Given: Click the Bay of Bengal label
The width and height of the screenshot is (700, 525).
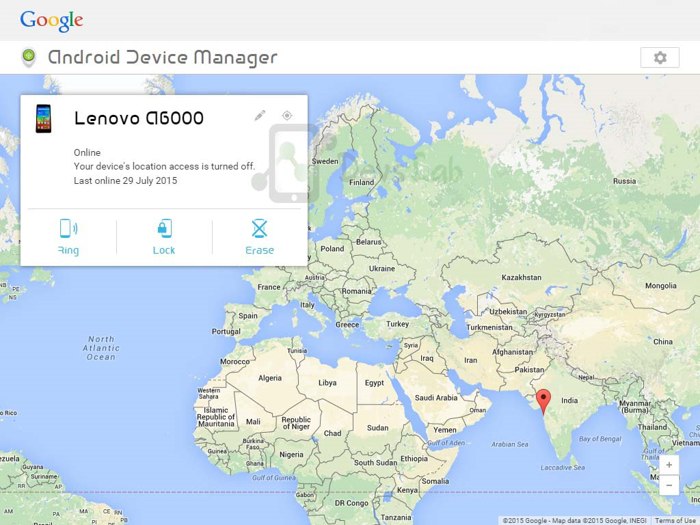Looking at the screenshot, I should click(600, 439).
